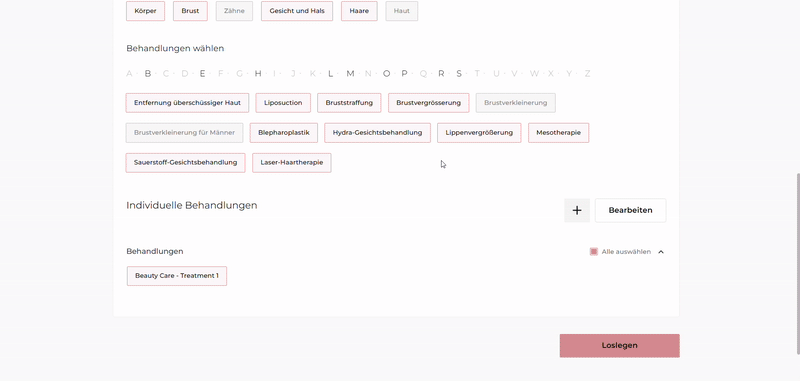Select the Haare category chip

point(359,11)
